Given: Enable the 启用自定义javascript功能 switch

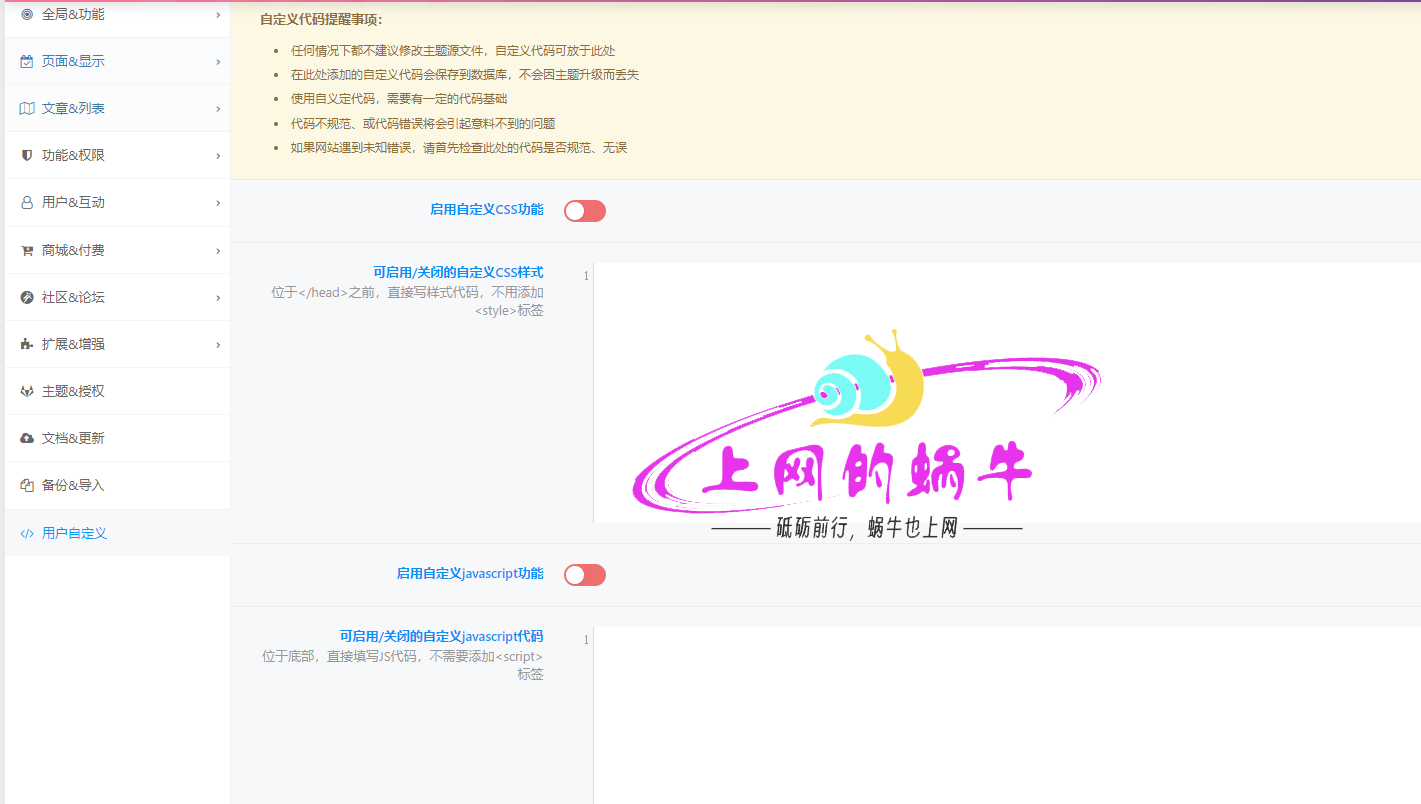Looking at the screenshot, I should pyautogui.click(x=585, y=574).
